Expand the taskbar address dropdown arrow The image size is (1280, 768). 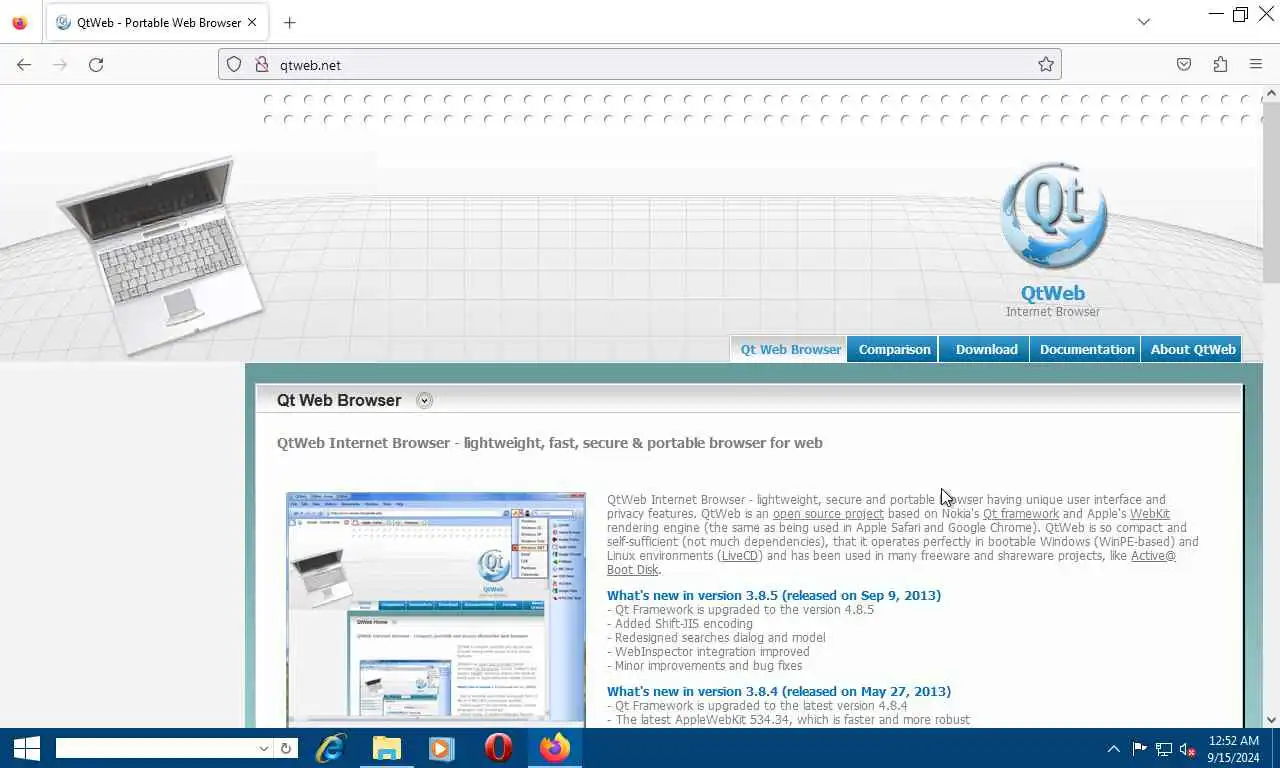[264, 748]
